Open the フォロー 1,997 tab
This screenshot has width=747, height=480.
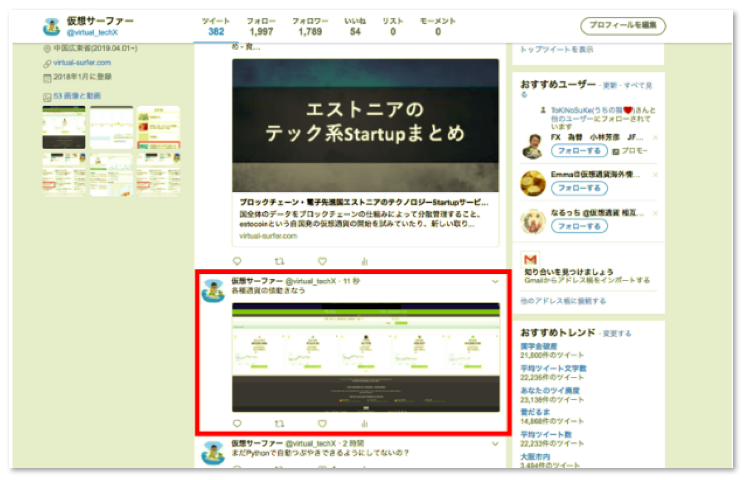point(261,27)
